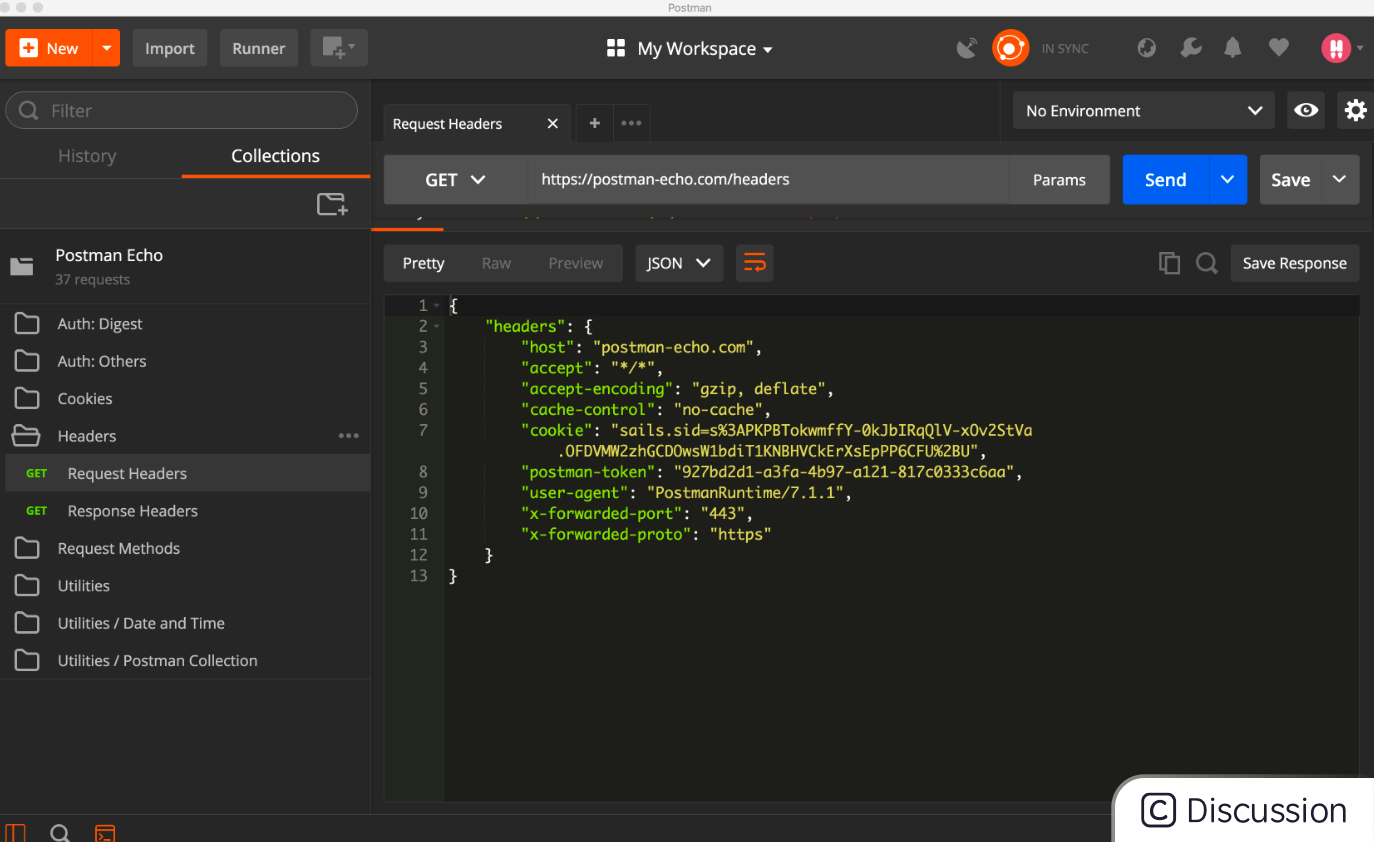
Task: Close the Request Headers tab
Action: coord(553,124)
